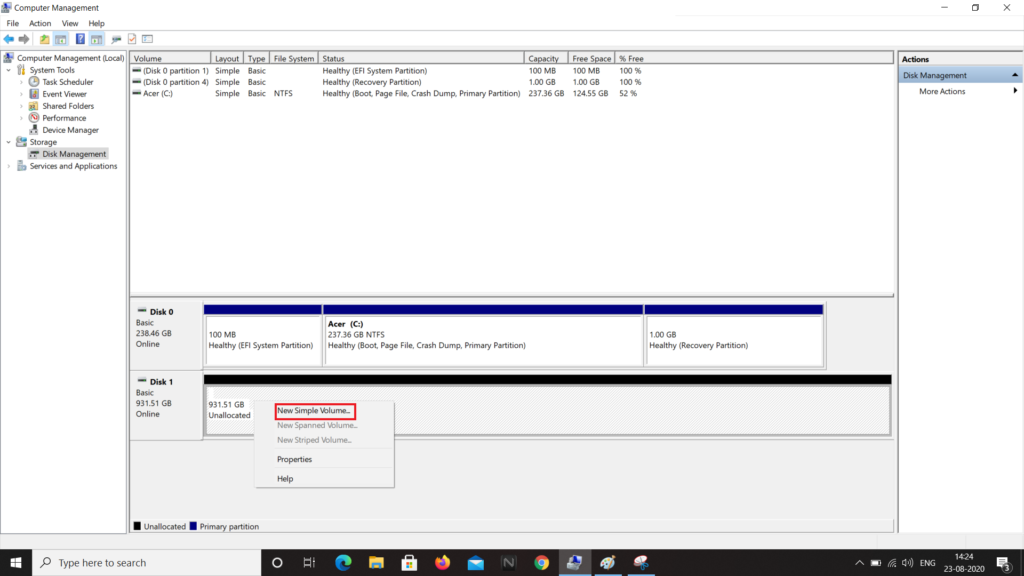Open the notification center icon
The width and height of the screenshot is (1024, 576).
(x=1004, y=562)
